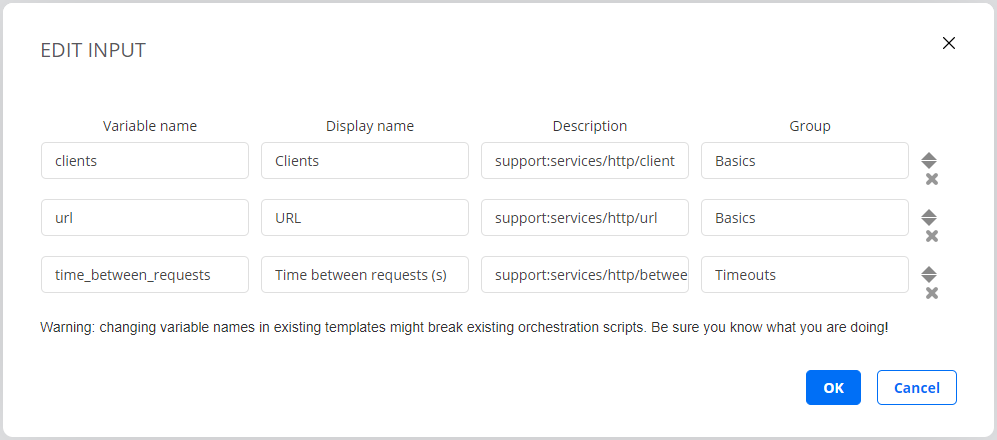Select the 'support:services/http/url' description field
Viewport: 997px width, 440px height.
[585, 218]
